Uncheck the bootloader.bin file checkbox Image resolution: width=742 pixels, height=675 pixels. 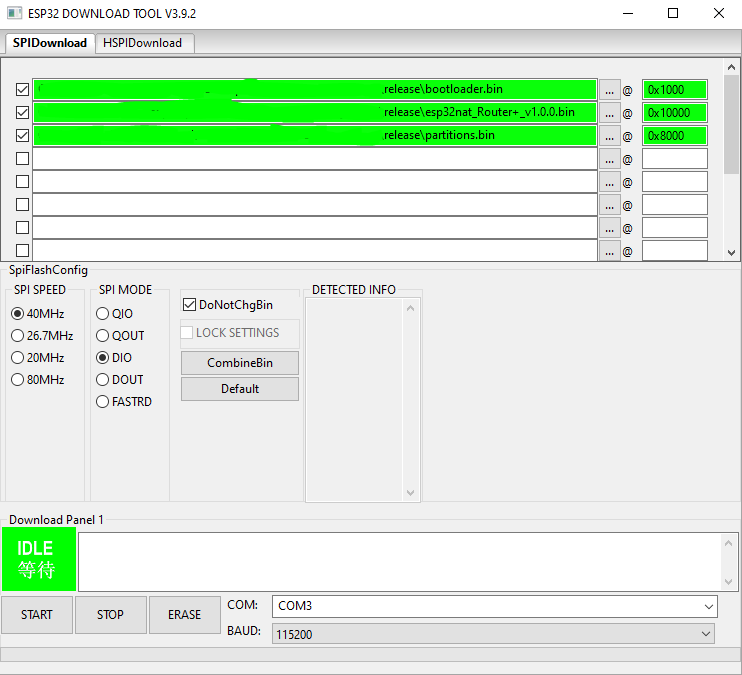(22, 89)
